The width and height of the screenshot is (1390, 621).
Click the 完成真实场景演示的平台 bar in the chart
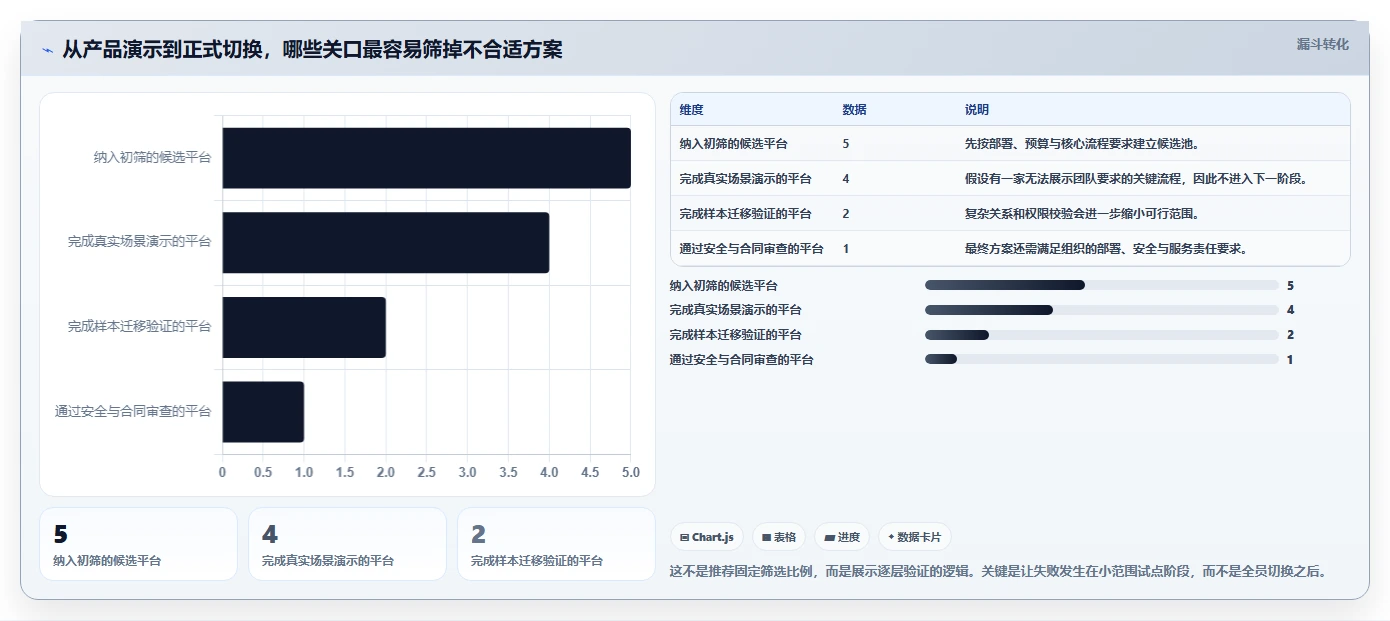pos(385,242)
